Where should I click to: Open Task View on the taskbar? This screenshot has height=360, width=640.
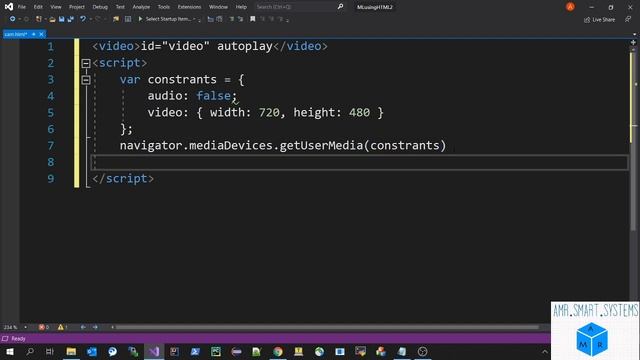tap(50, 351)
